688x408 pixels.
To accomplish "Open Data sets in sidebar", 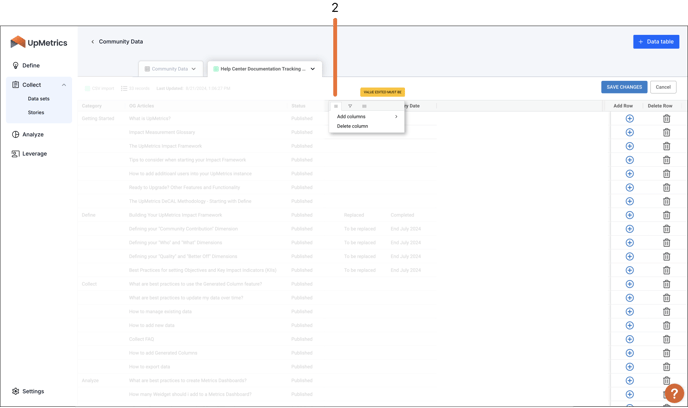I will [x=39, y=99].
